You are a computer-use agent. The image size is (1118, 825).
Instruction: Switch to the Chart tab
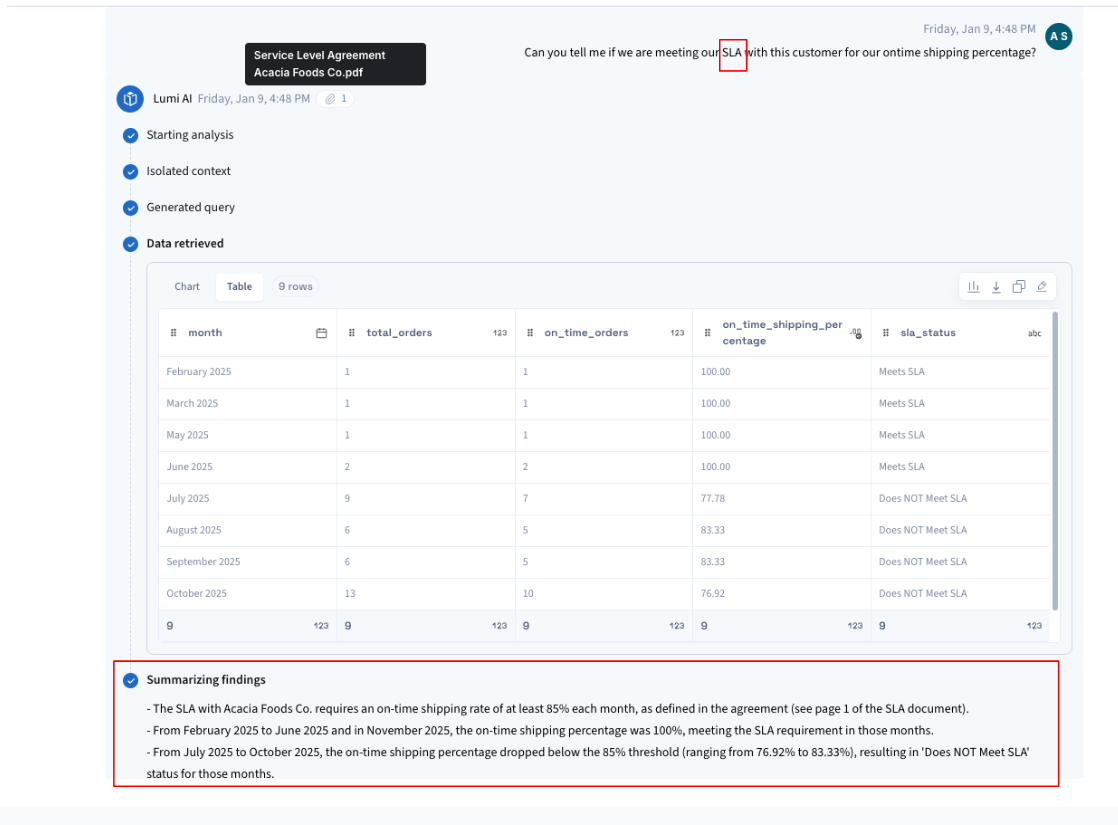pyautogui.click(x=187, y=287)
